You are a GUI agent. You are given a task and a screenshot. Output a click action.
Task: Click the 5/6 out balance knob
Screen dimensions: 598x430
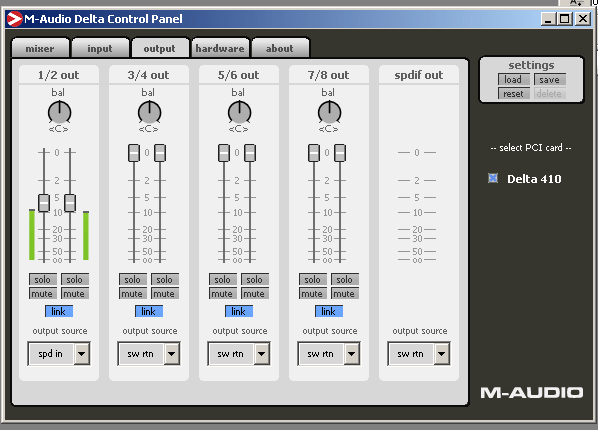click(240, 113)
